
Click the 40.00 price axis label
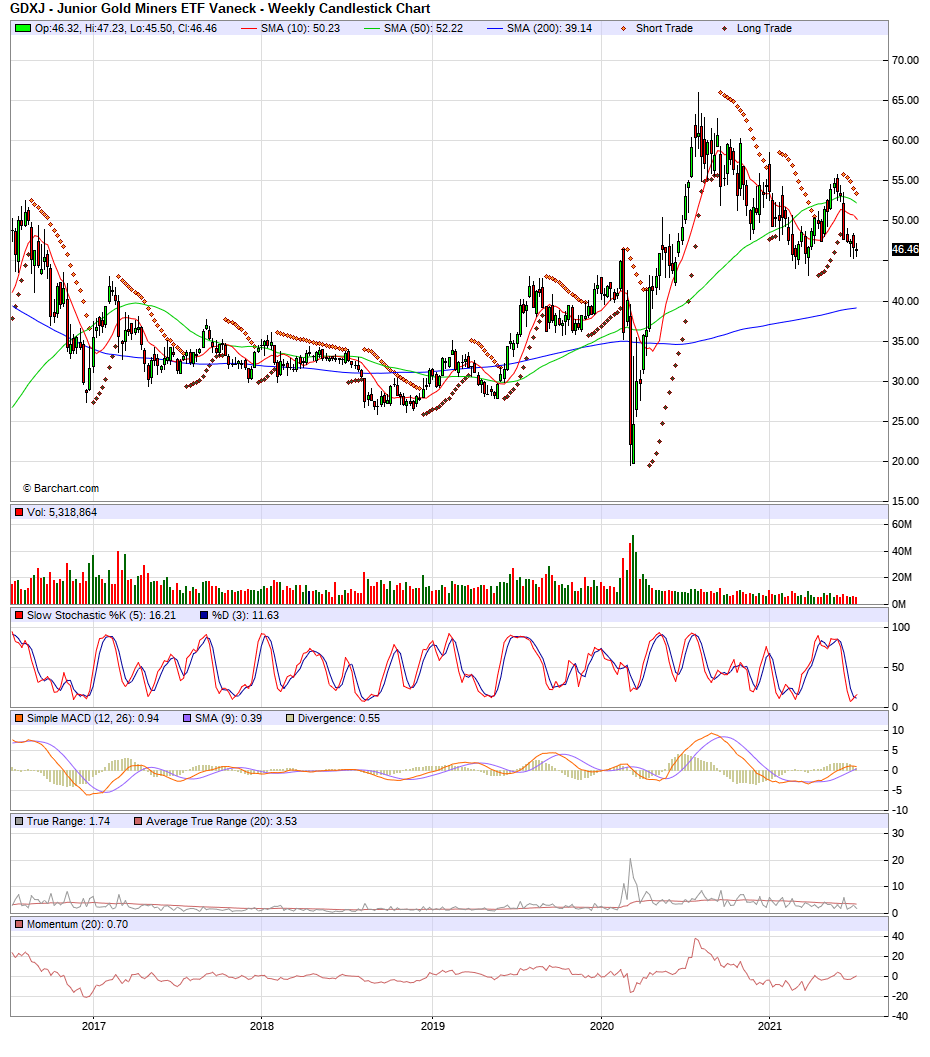(x=905, y=301)
